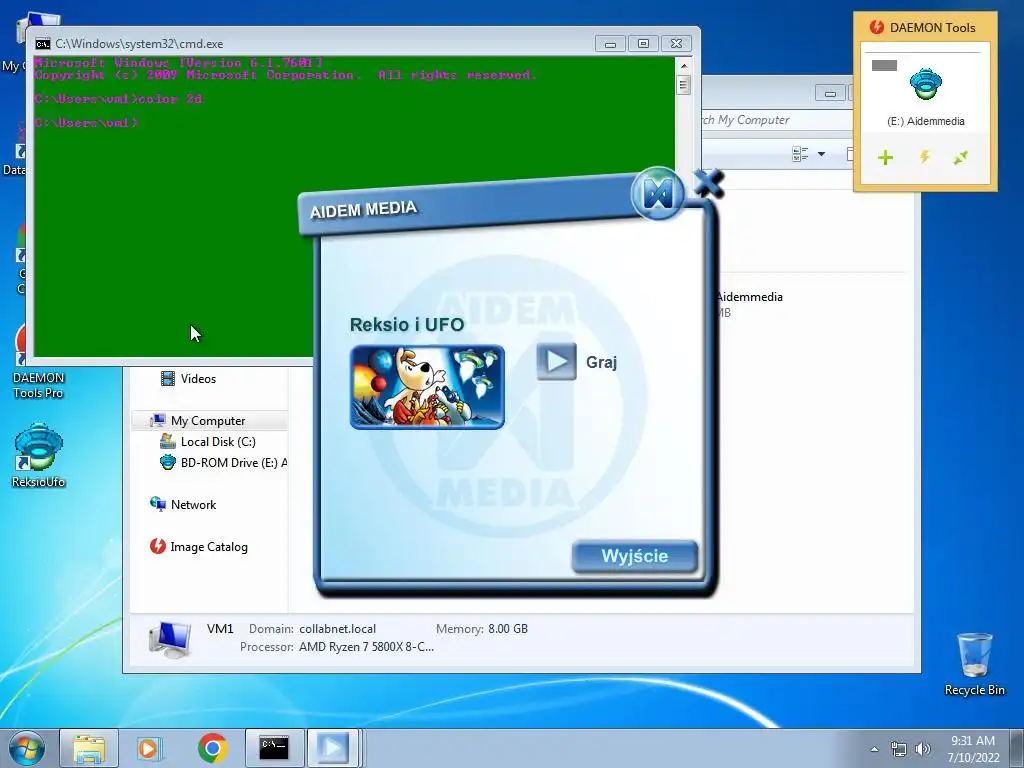This screenshot has height=768, width=1024.
Task: Click collabnet.local domain text
Action: click(x=338, y=629)
